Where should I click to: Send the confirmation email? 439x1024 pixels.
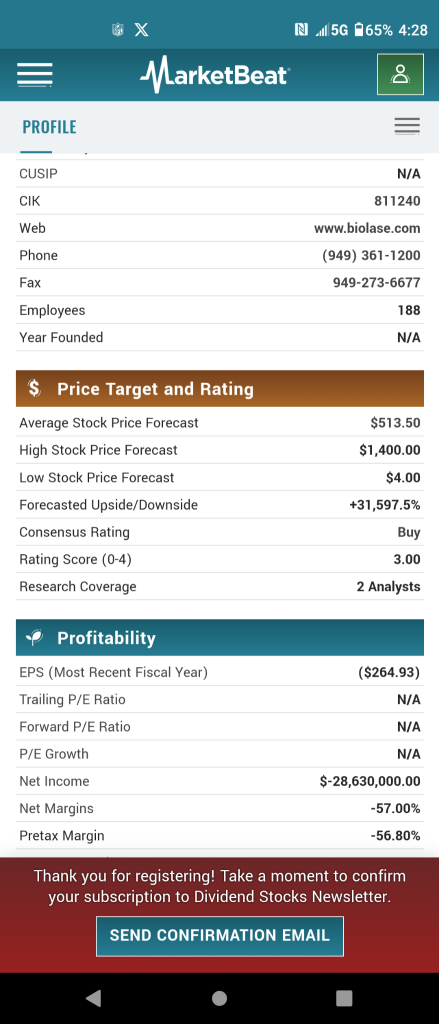tap(220, 935)
